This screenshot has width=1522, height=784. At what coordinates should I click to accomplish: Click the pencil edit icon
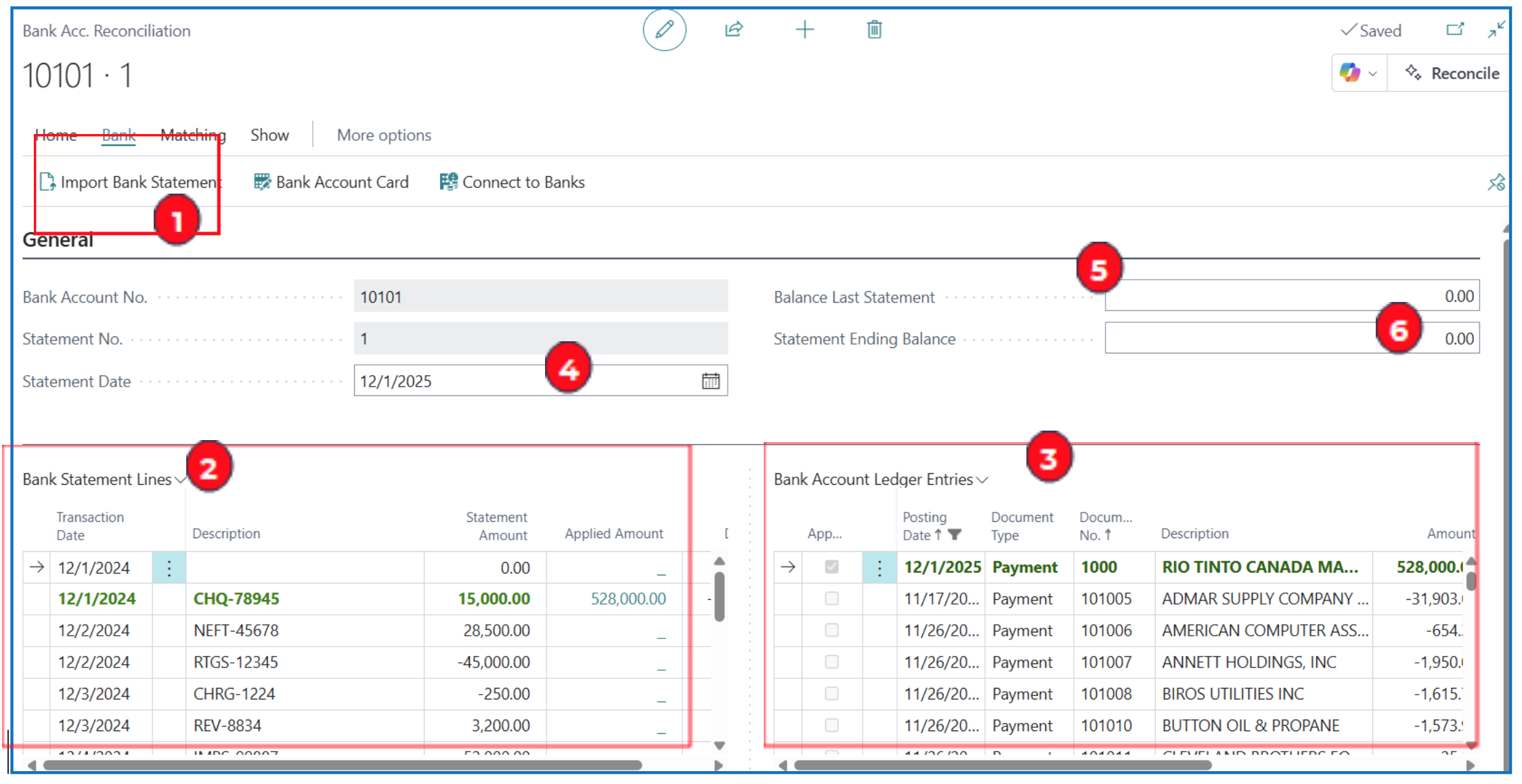(664, 30)
